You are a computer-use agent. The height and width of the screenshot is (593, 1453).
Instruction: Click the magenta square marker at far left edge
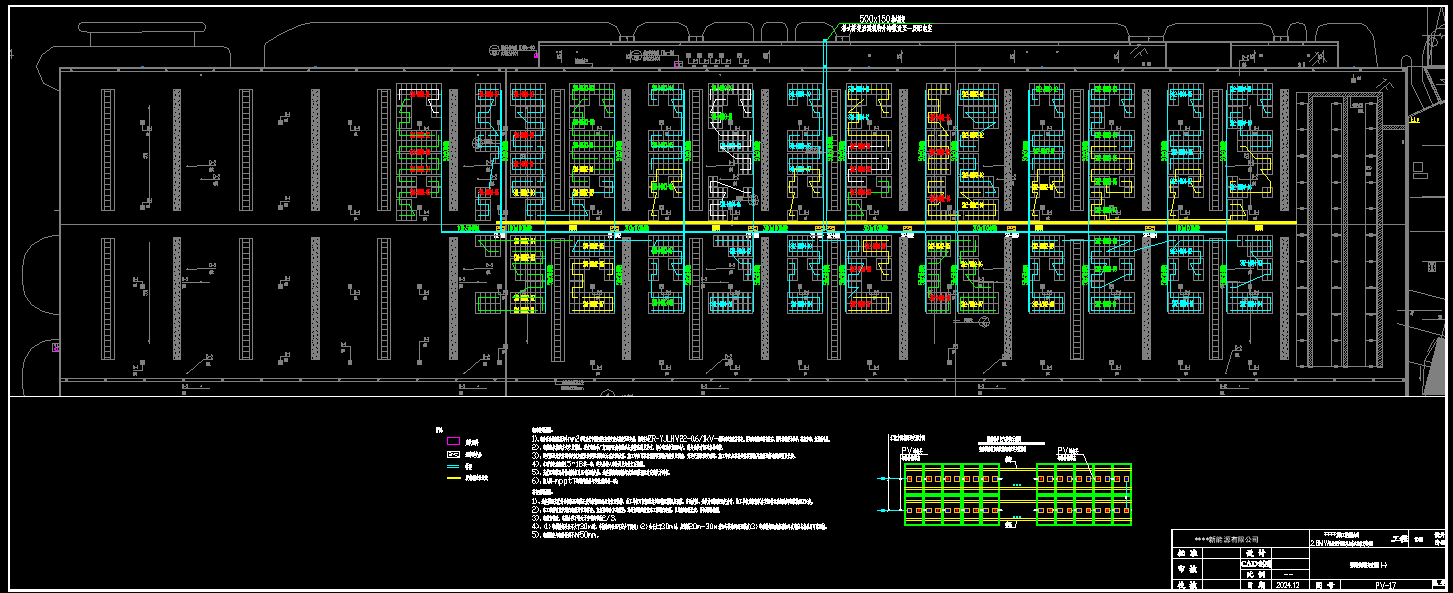click(x=56, y=348)
